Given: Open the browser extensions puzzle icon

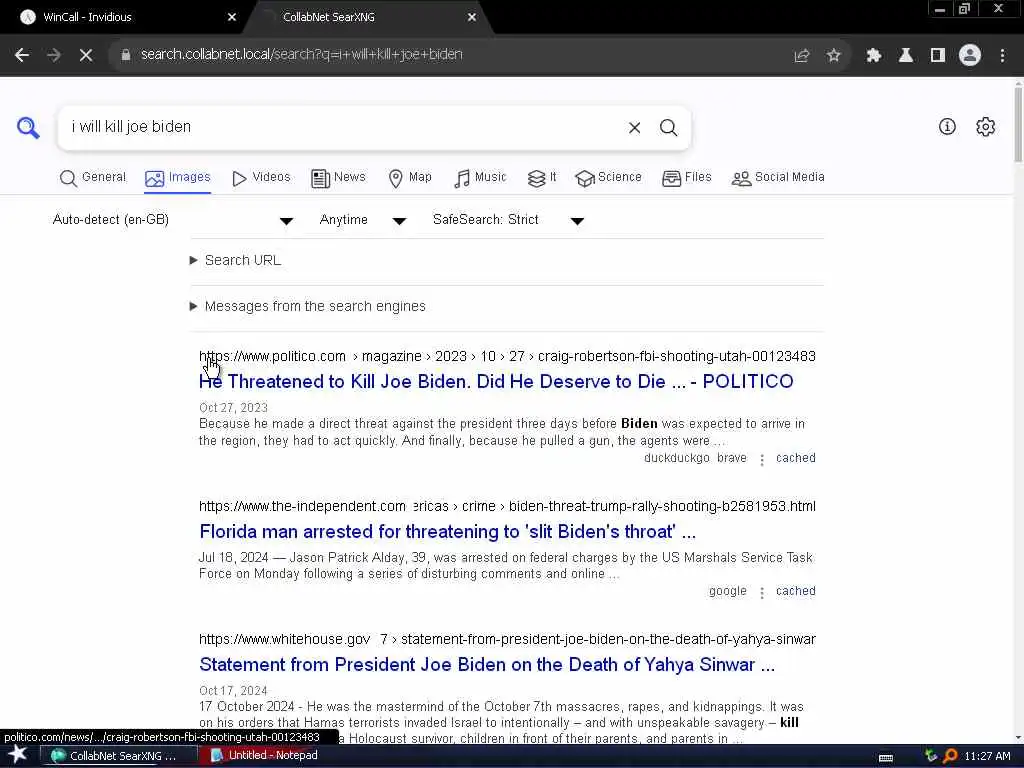Looking at the screenshot, I should (x=874, y=56).
